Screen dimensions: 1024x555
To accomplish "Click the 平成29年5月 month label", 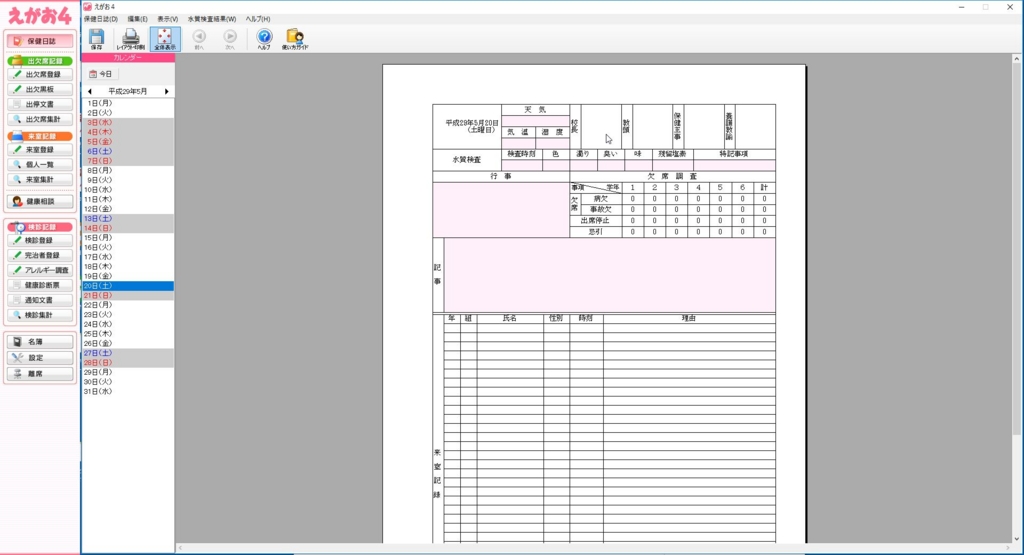I will tap(128, 91).
